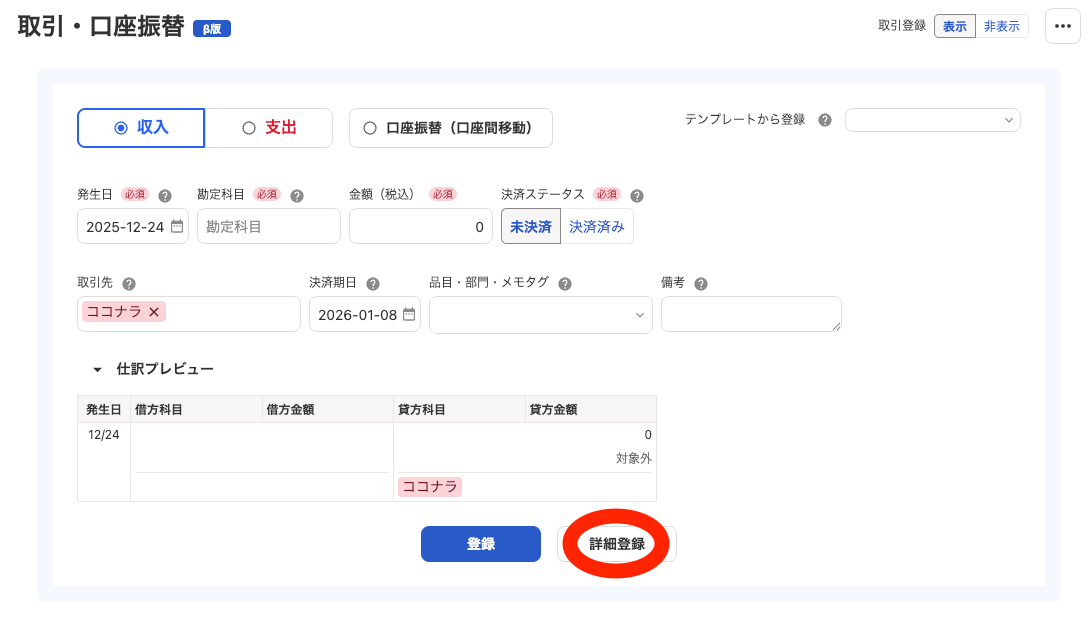Open the 決済期日 calendar icon
The width and height of the screenshot is (1091, 619).
407,313
